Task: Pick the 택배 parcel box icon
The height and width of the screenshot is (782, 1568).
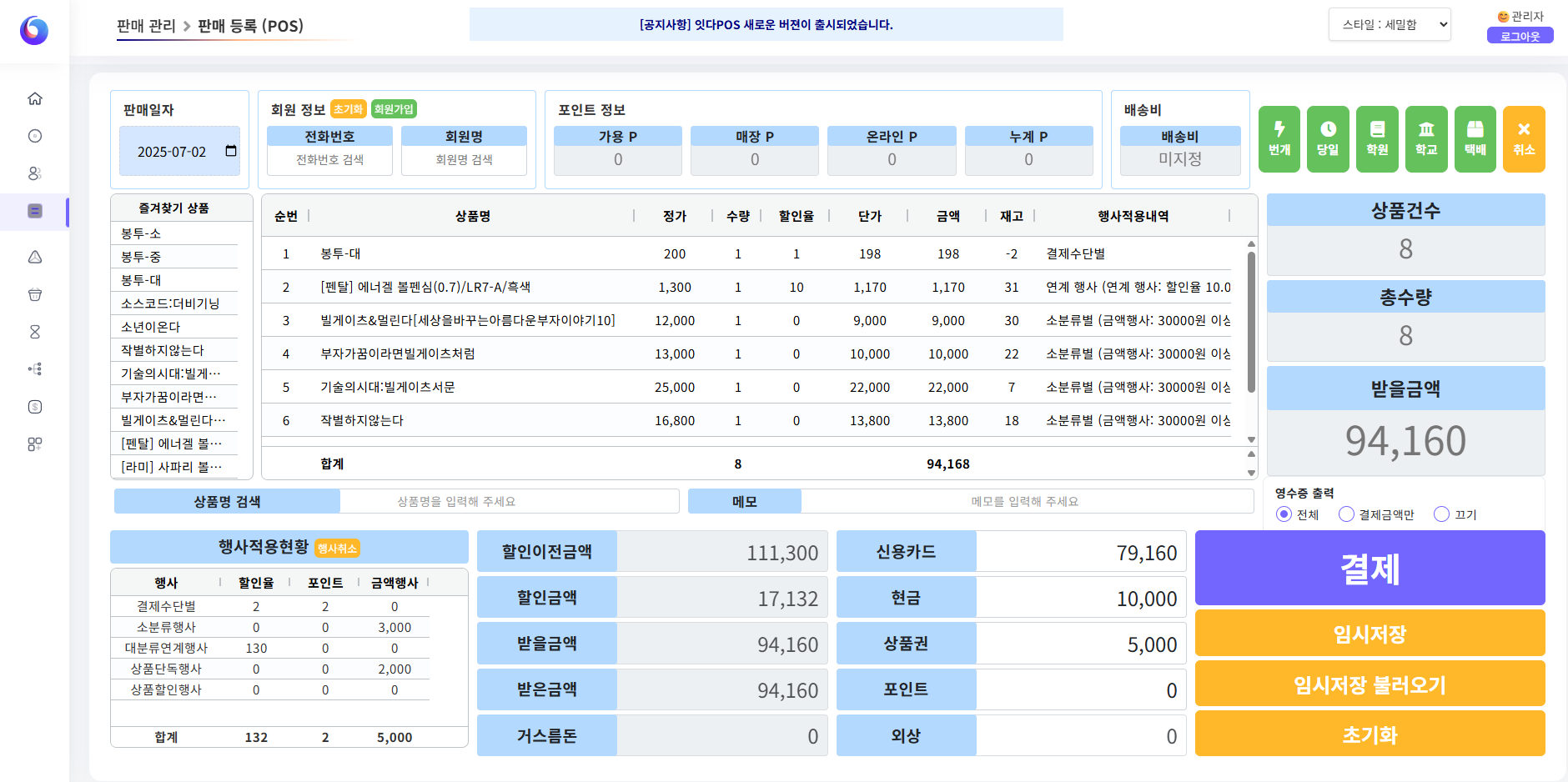Action: click(x=1475, y=139)
